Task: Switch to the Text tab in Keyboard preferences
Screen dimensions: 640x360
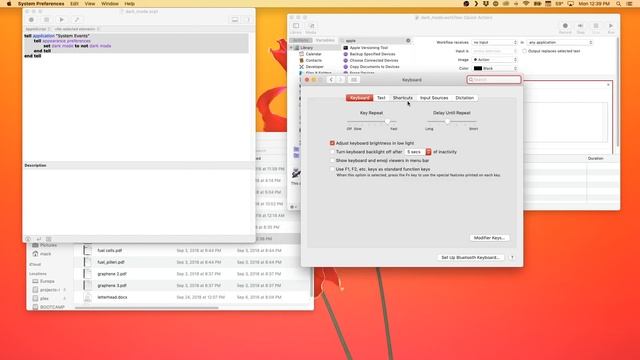Action: [x=381, y=98]
